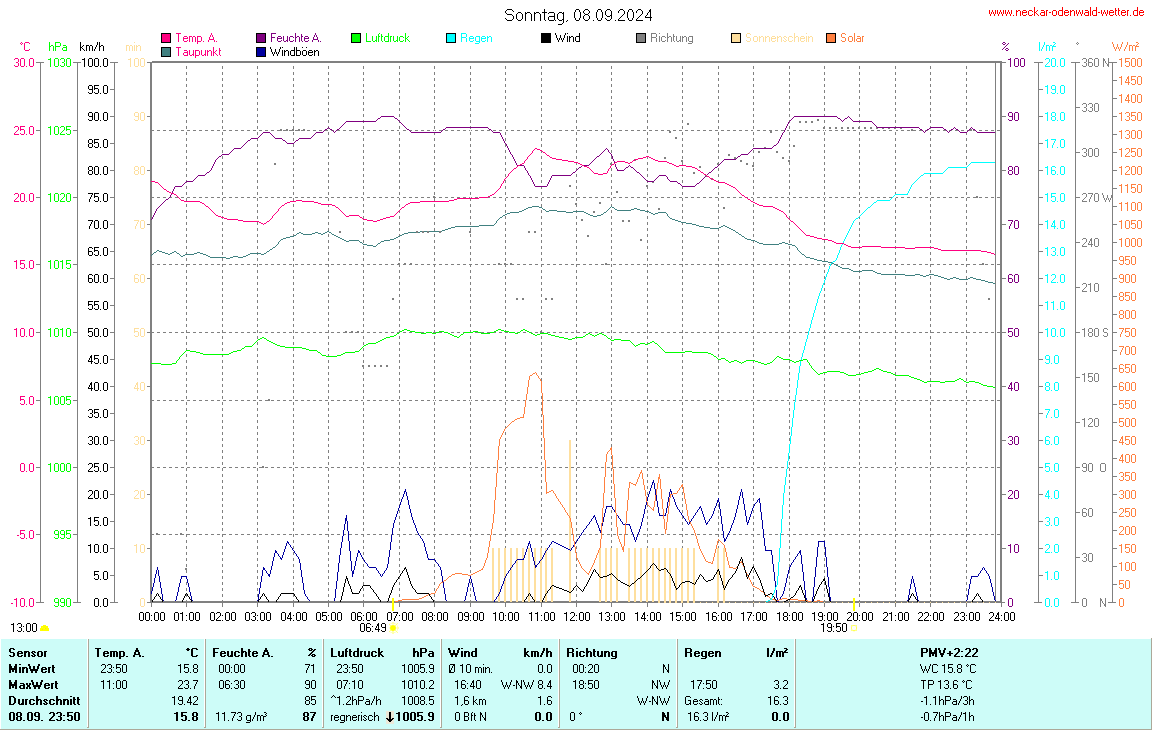Click the Luftdruck column header in table
This screenshot has height=730, width=1152.
click(x=357, y=652)
